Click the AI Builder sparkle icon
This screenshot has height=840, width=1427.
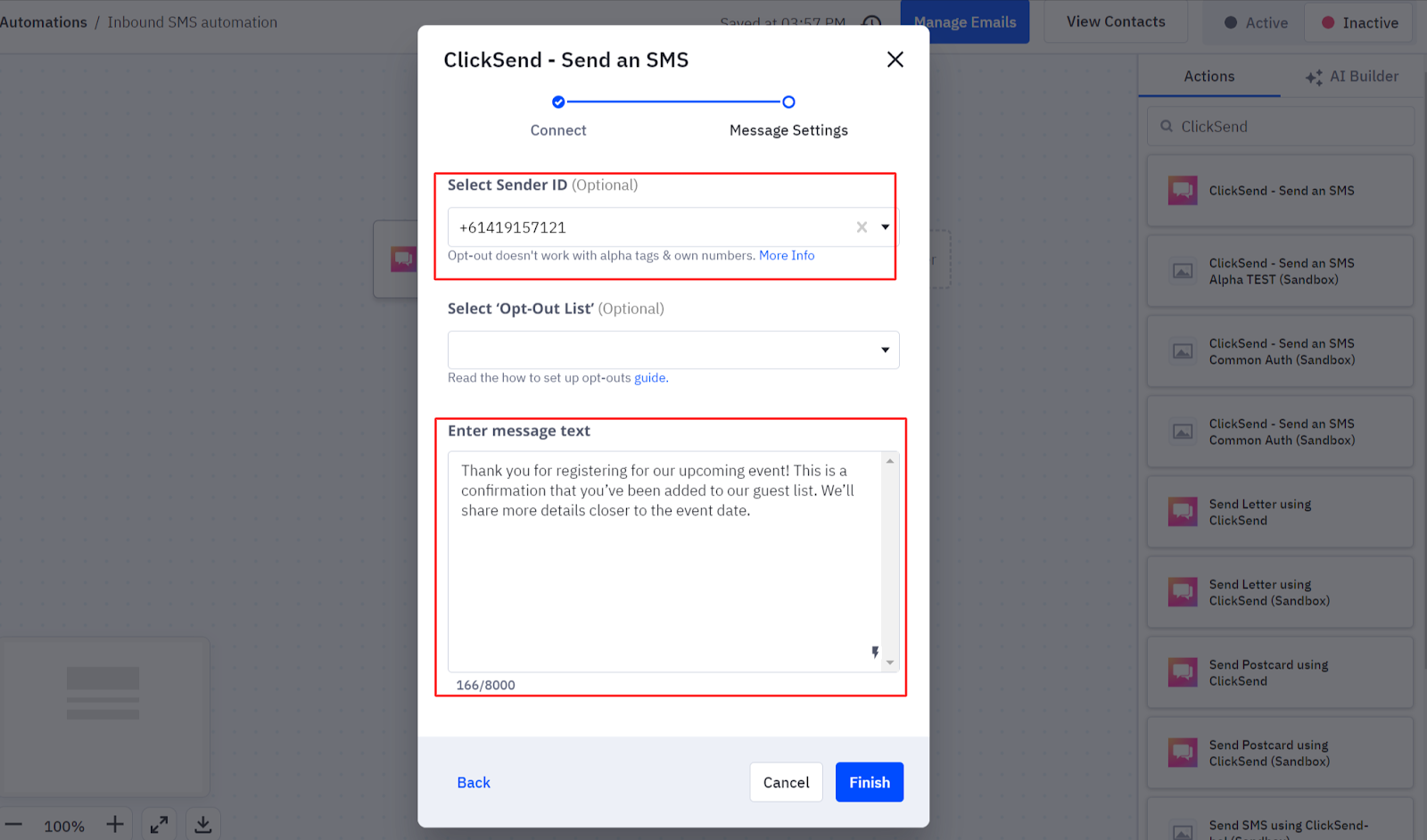click(x=1314, y=78)
